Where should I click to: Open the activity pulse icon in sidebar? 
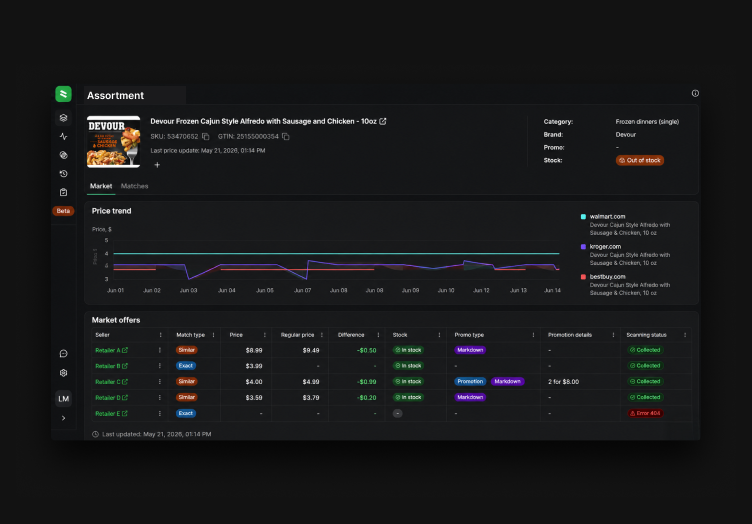[x=63, y=137]
